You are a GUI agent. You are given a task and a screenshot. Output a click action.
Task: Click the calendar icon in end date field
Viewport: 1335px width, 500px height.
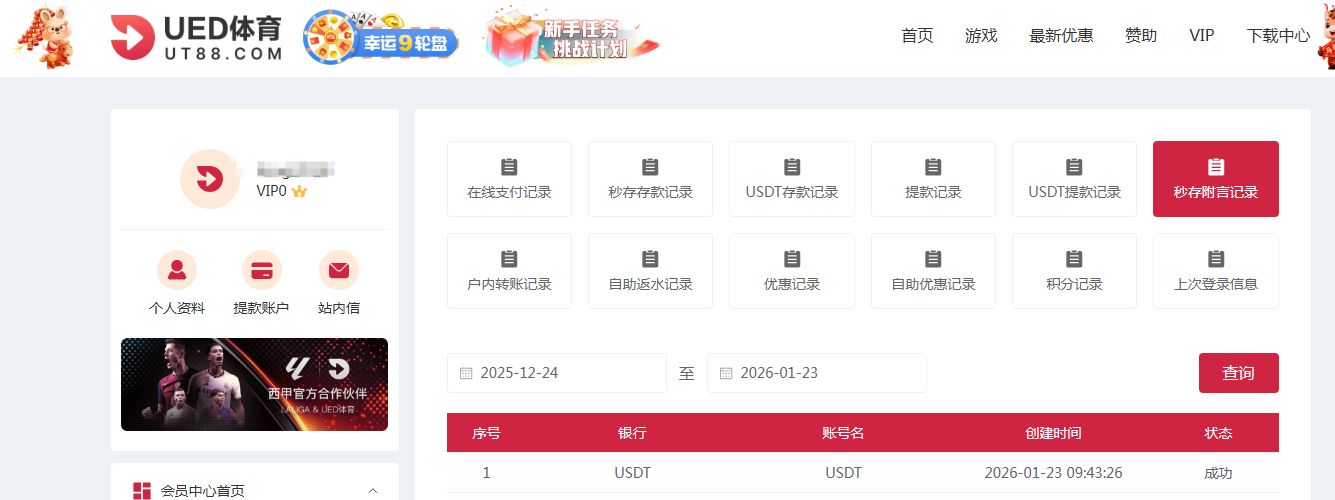[x=726, y=373]
